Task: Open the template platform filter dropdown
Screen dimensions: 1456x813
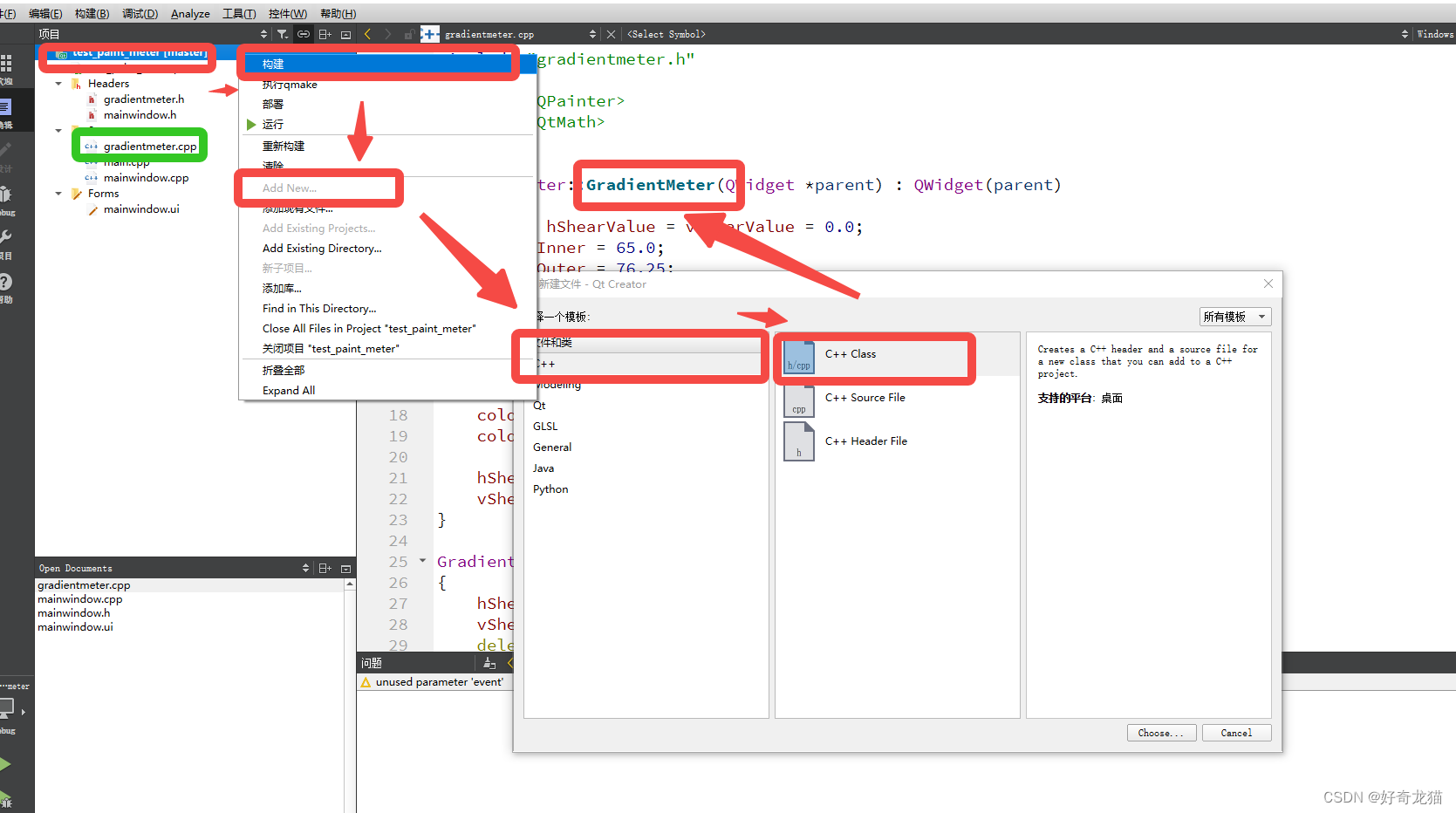Action: point(1235,317)
